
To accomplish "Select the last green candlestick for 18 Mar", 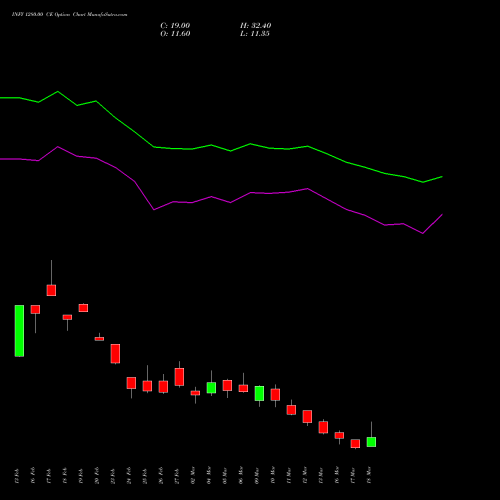I will click(371, 435).
